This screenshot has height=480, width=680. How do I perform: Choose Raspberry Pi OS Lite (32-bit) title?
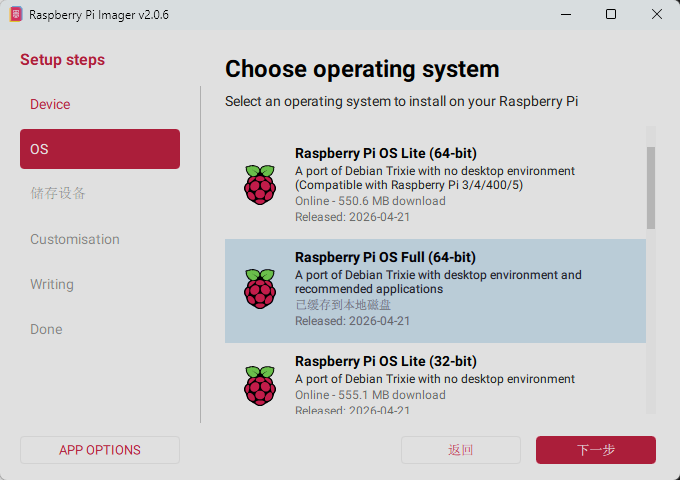pyautogui.click(x=386, y=361)
